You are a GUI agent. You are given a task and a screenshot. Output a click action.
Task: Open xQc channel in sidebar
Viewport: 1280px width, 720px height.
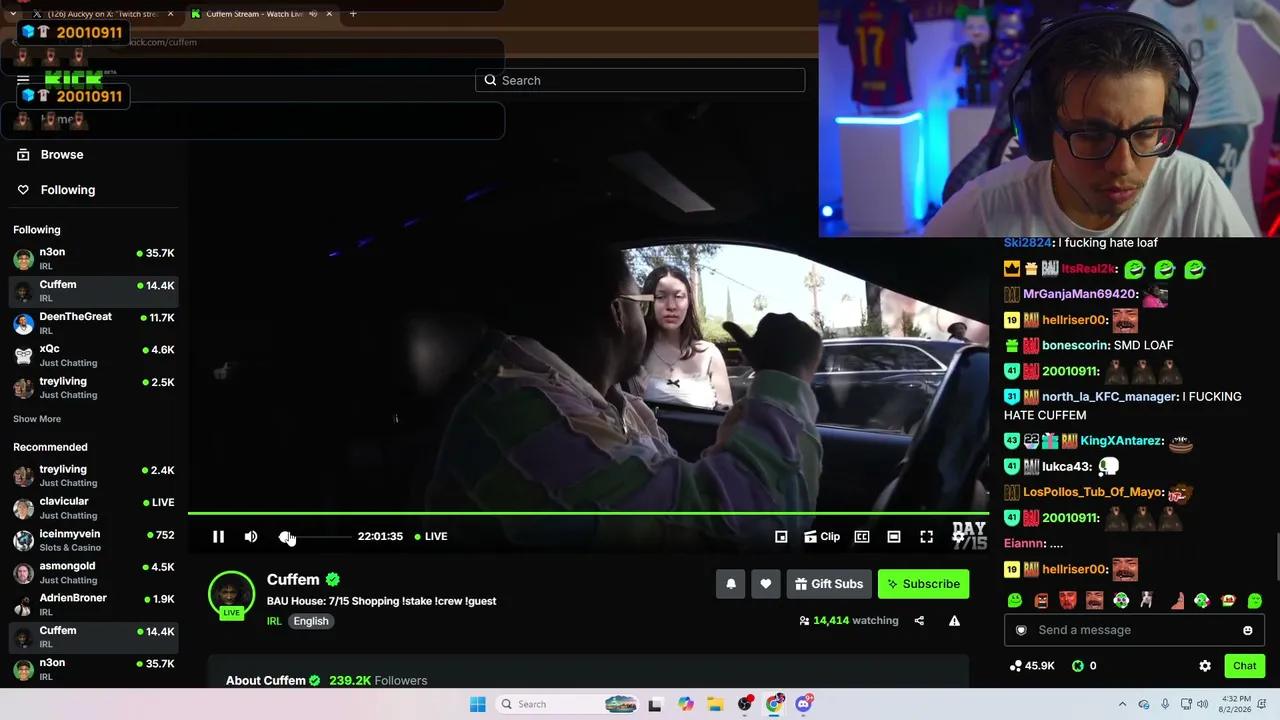93,355
